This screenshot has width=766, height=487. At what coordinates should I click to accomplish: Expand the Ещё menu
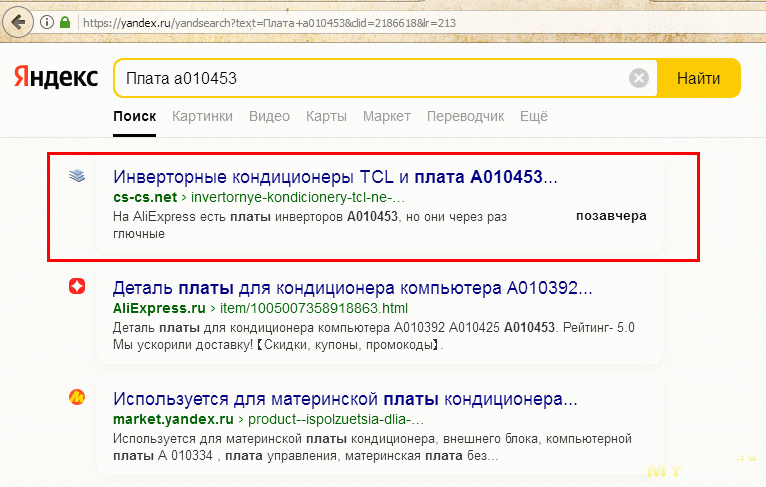[x=533, y=116]
